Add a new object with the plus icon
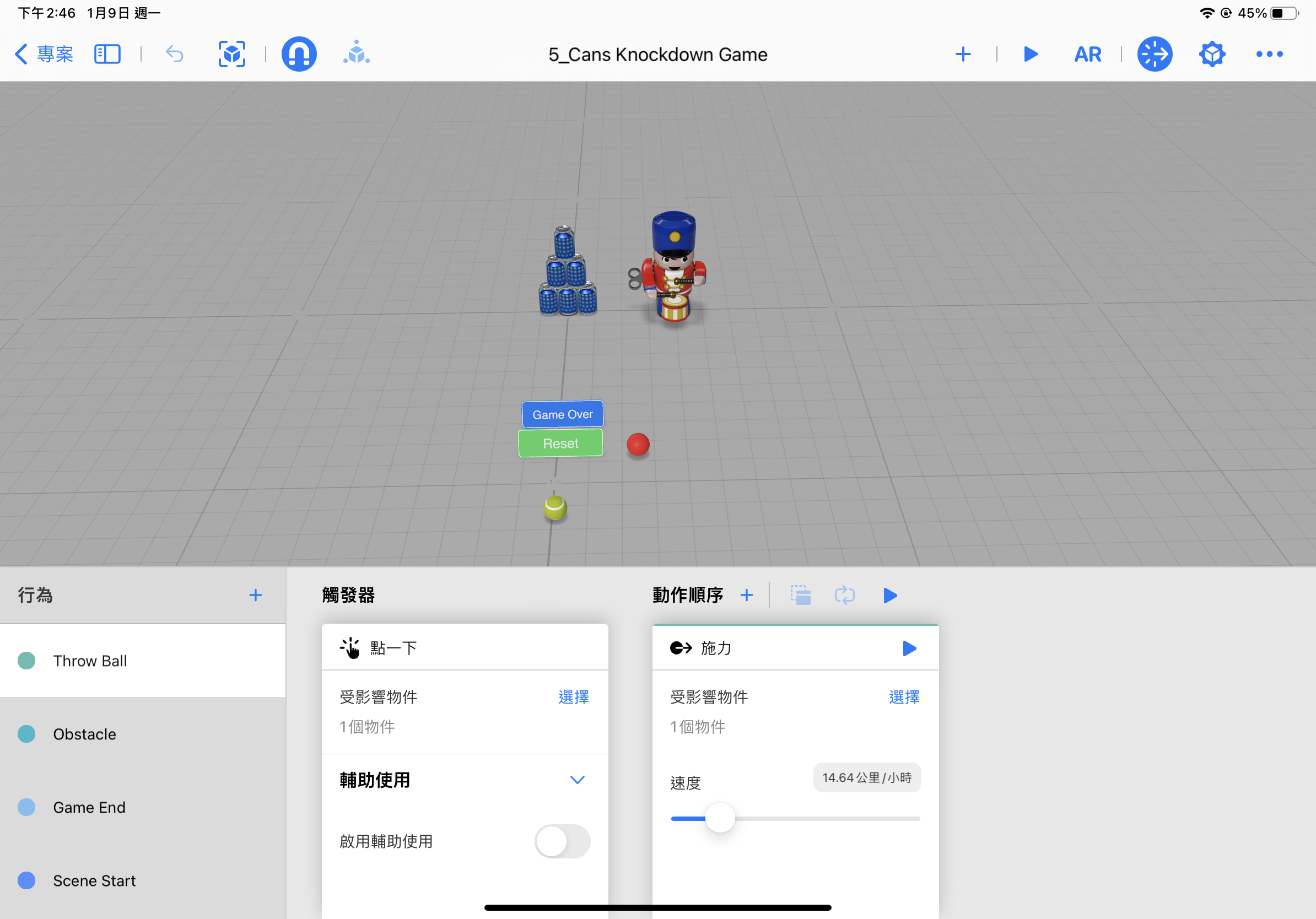Image resolution: width=1316 pixels, height=919 pixels. [x=963, y=54]
